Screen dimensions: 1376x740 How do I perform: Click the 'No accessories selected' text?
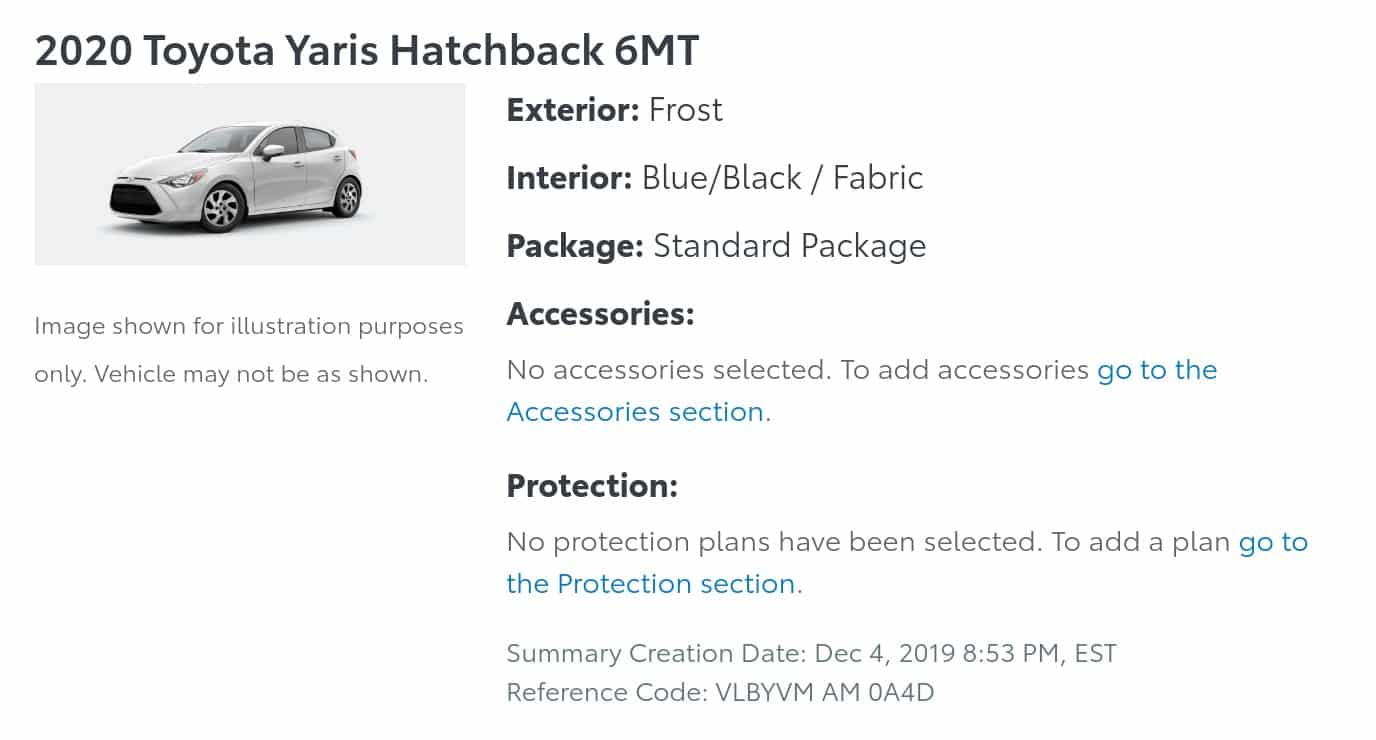point(668,370)
